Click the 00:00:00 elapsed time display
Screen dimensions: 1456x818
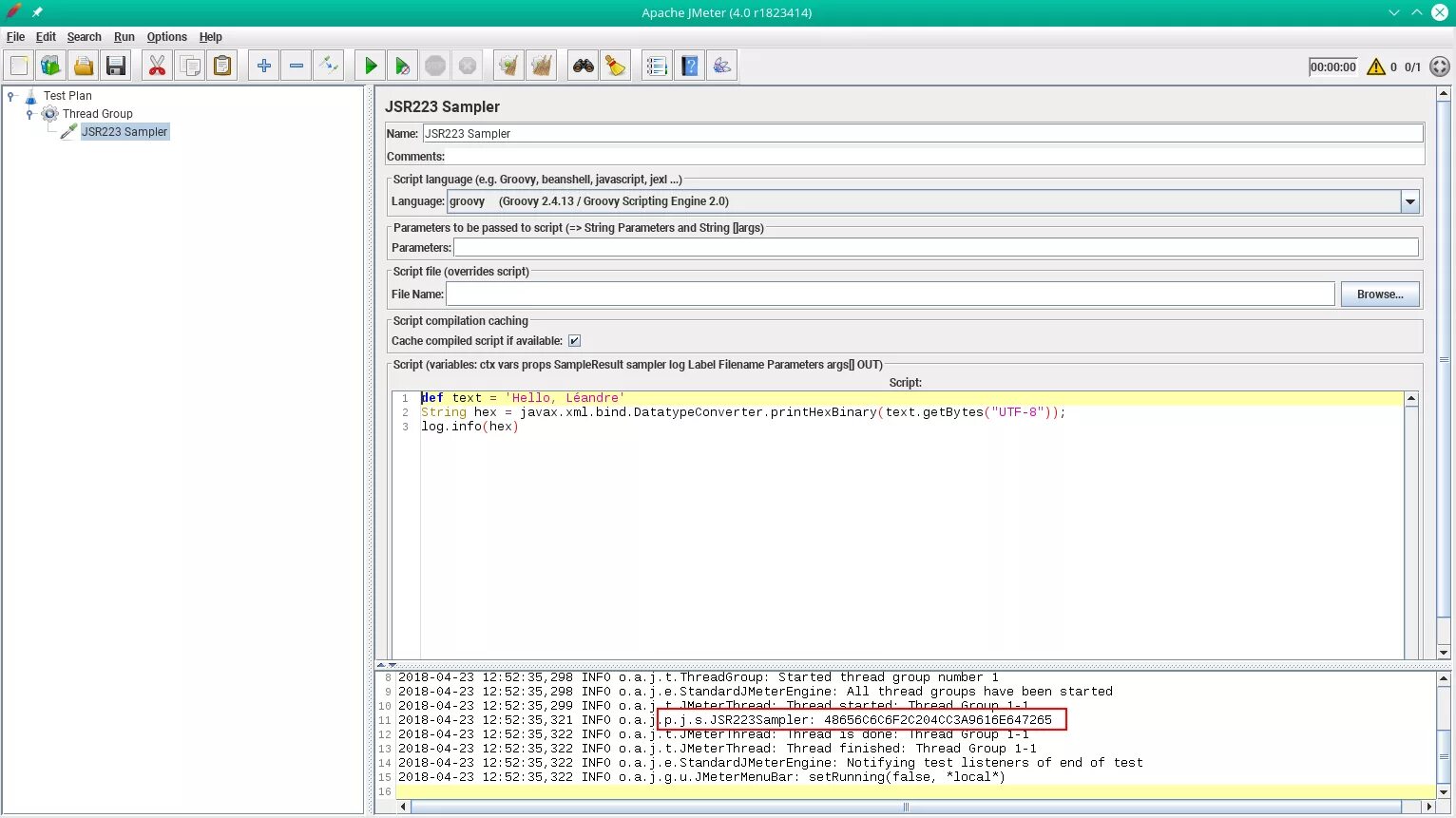pyautogui.click(x=1332, y=67)
